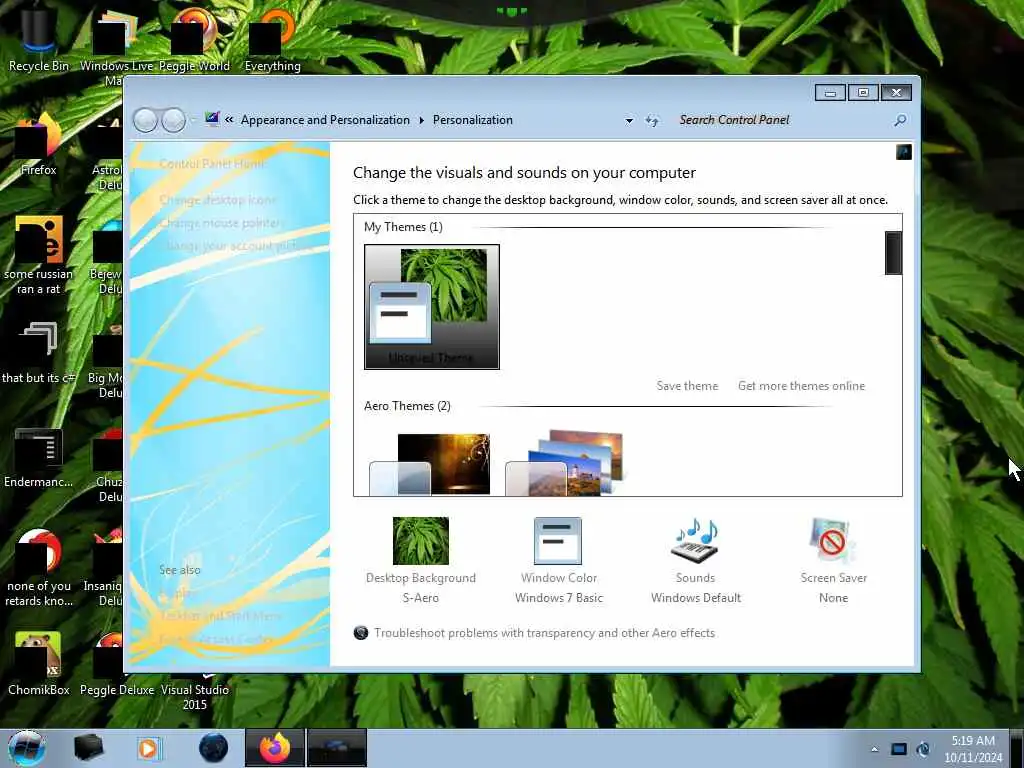
Task: Click the monitor icon in system tray
Action: coord(899,749)
